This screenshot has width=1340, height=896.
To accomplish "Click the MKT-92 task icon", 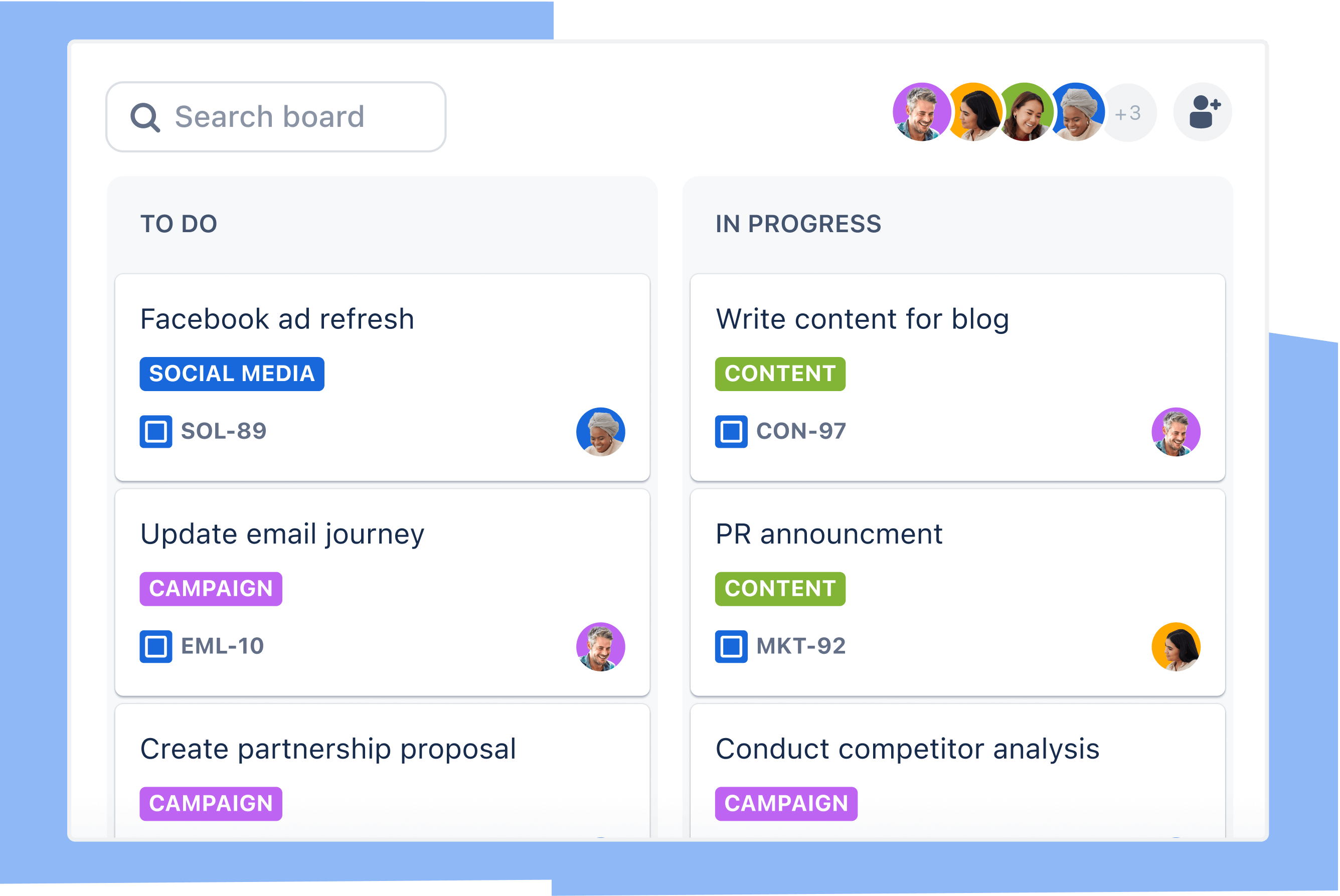I will [730, 645].
